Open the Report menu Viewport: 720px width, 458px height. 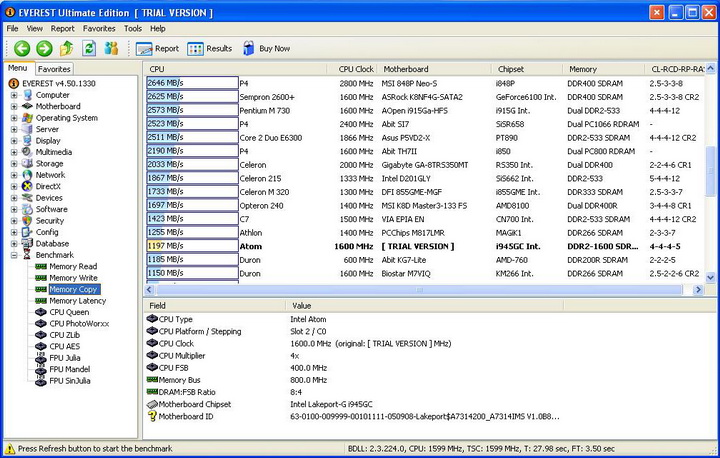coord(62,28)
